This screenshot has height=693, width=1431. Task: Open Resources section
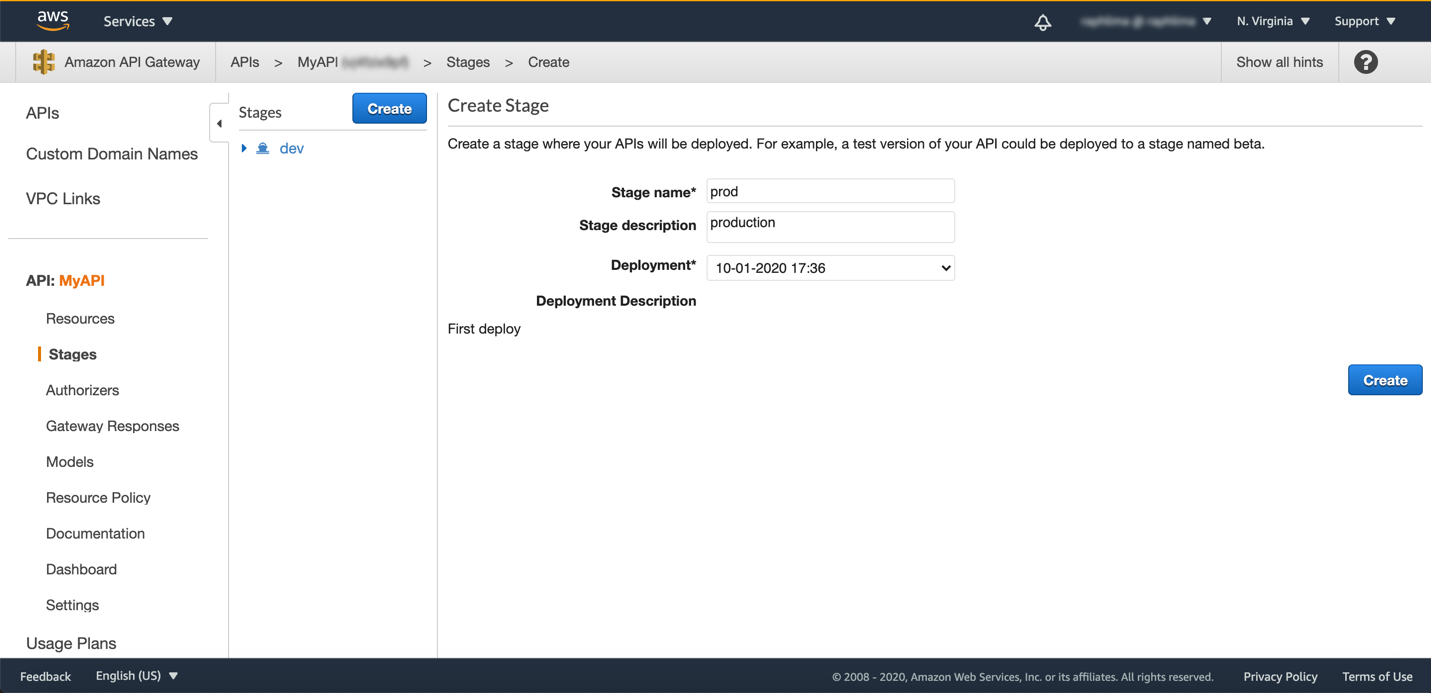80,319
